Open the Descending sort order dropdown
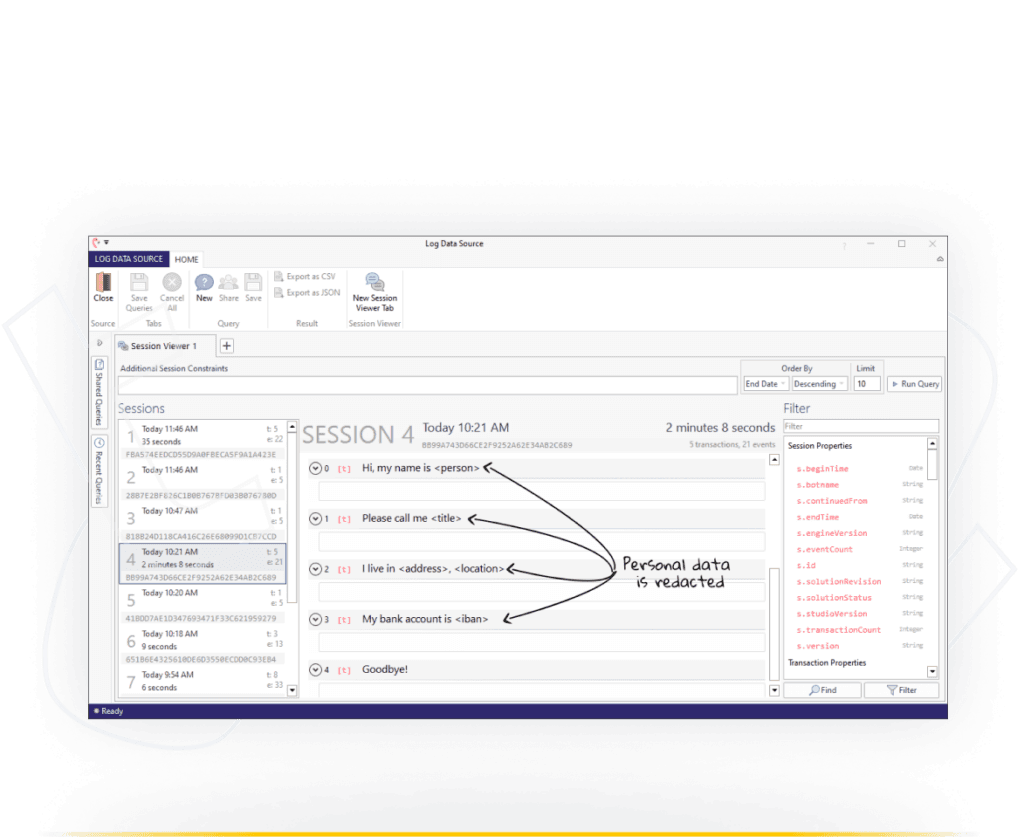This screenshot has height=837, width=1024. [x=818, y=383]
